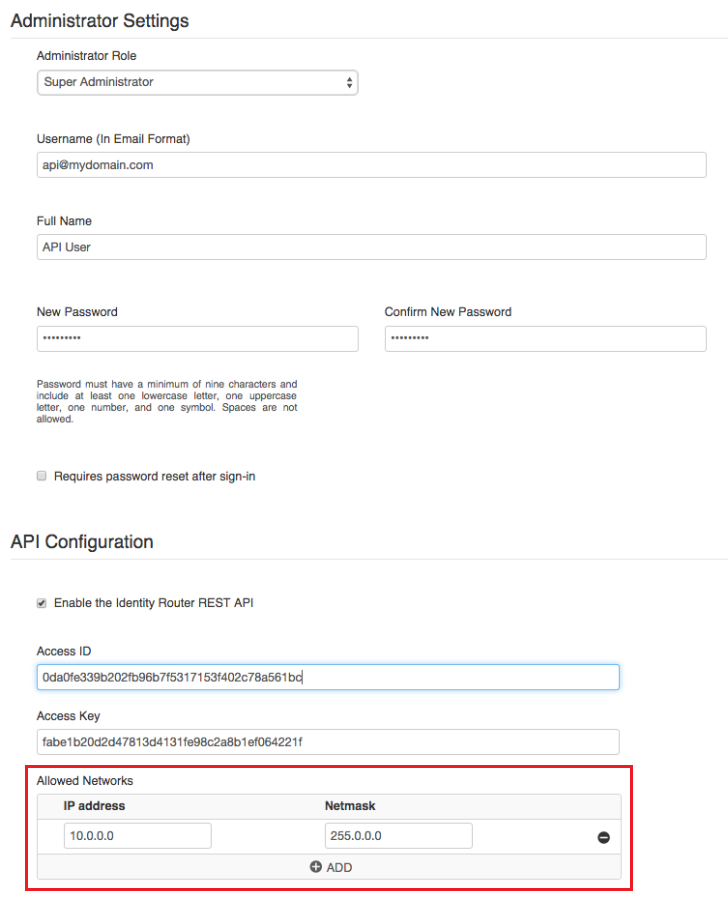The height and width of the screenshot is (899, 728).
Task: Click the Netmask column header
Action: pyautogui.click(x=350, y=805)
